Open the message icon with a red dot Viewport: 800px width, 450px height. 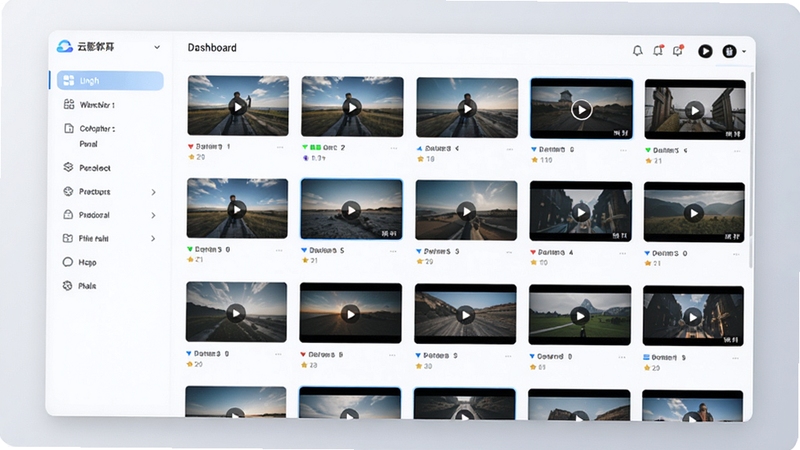tap(678, 51)
